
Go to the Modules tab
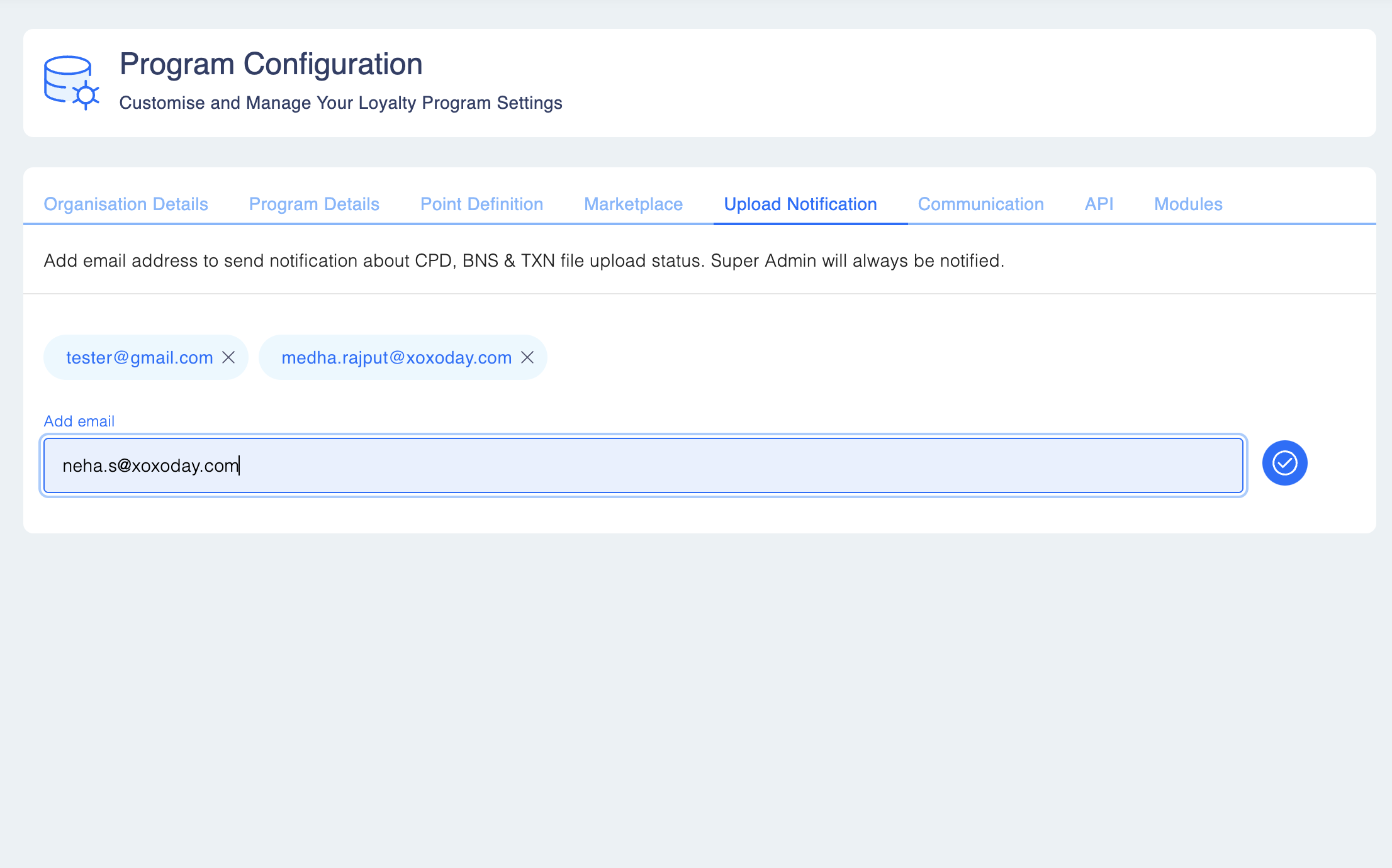tap(1188, 204)
